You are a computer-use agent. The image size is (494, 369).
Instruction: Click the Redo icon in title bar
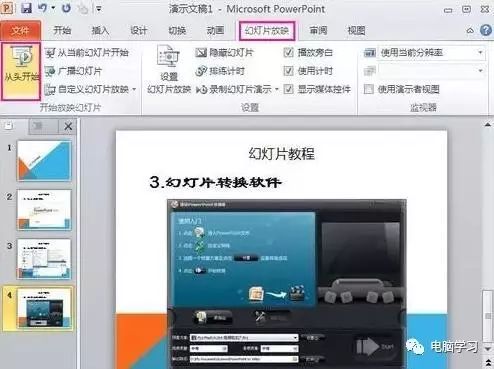point(66,8)
